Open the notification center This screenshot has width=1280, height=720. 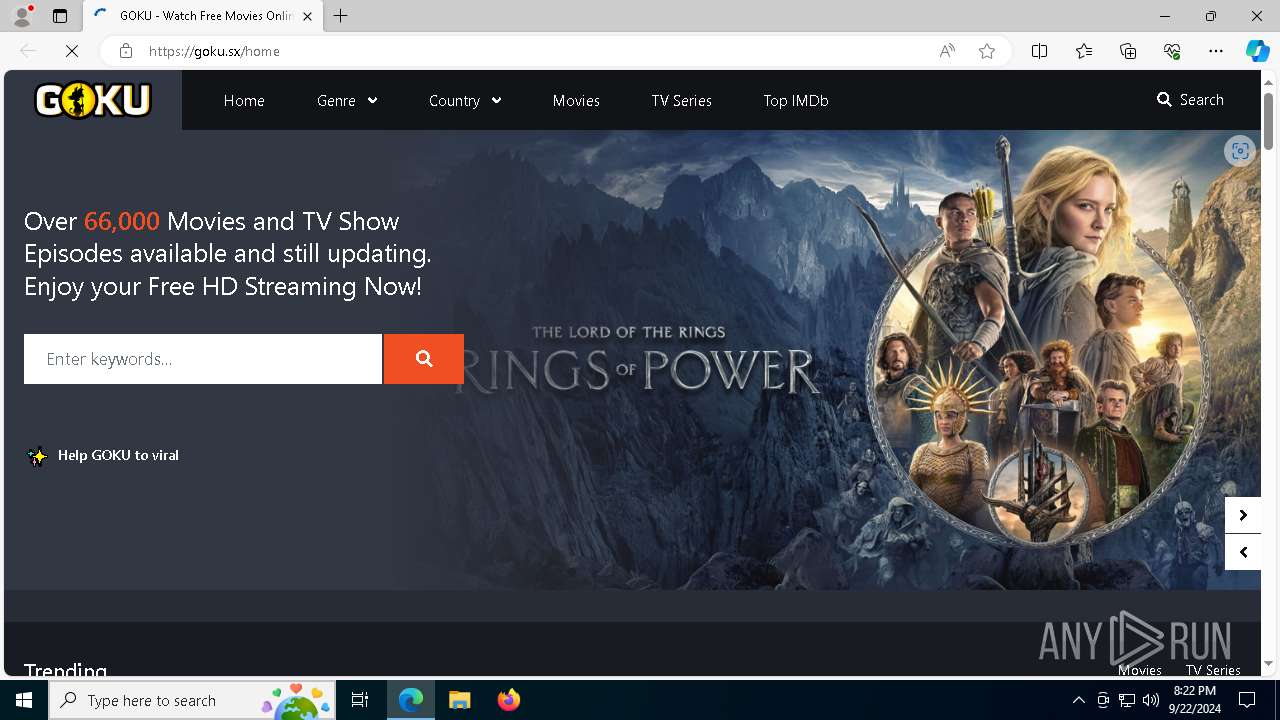1247,700
